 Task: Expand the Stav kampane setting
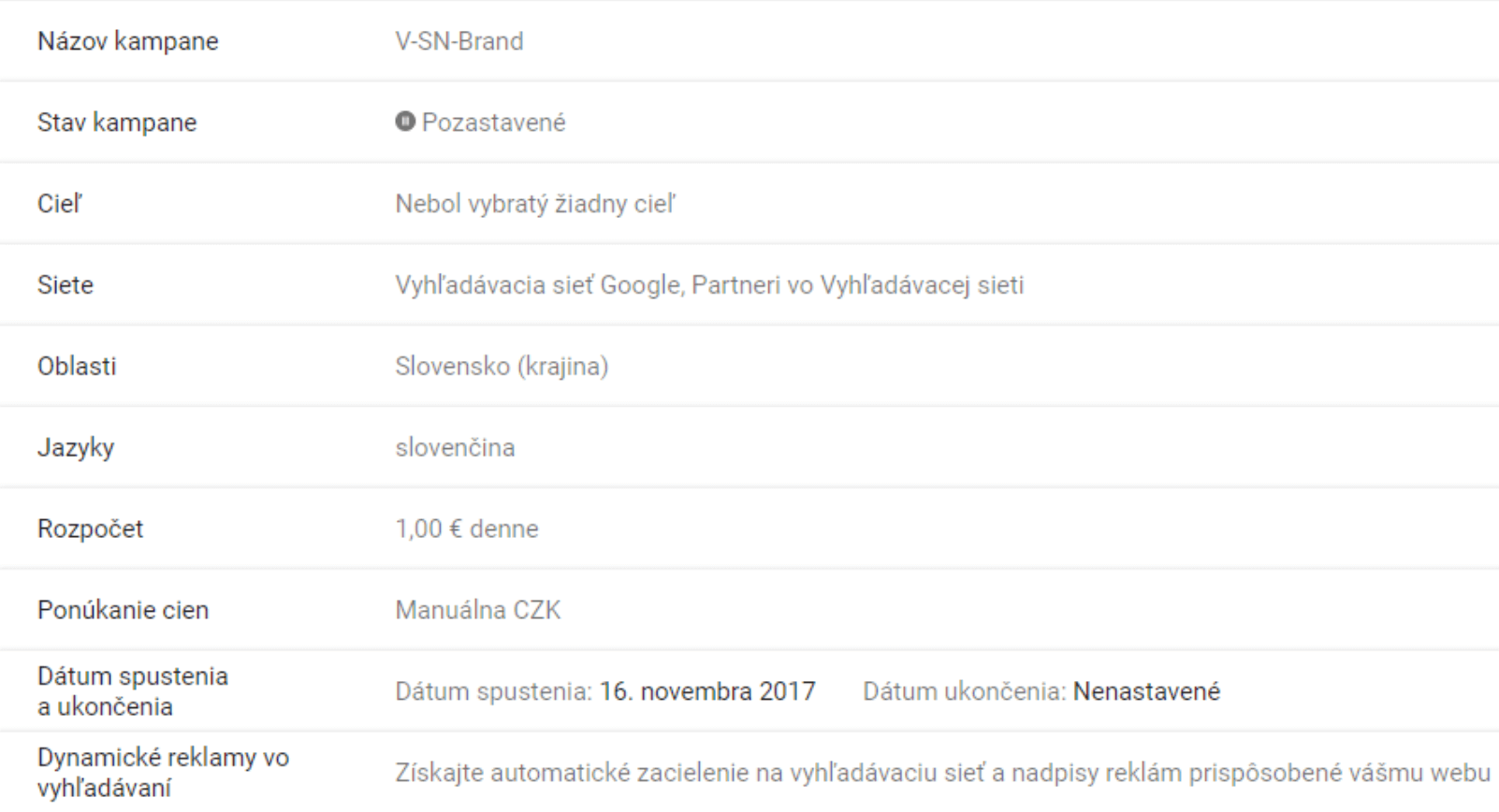click(x=117, y=123)
